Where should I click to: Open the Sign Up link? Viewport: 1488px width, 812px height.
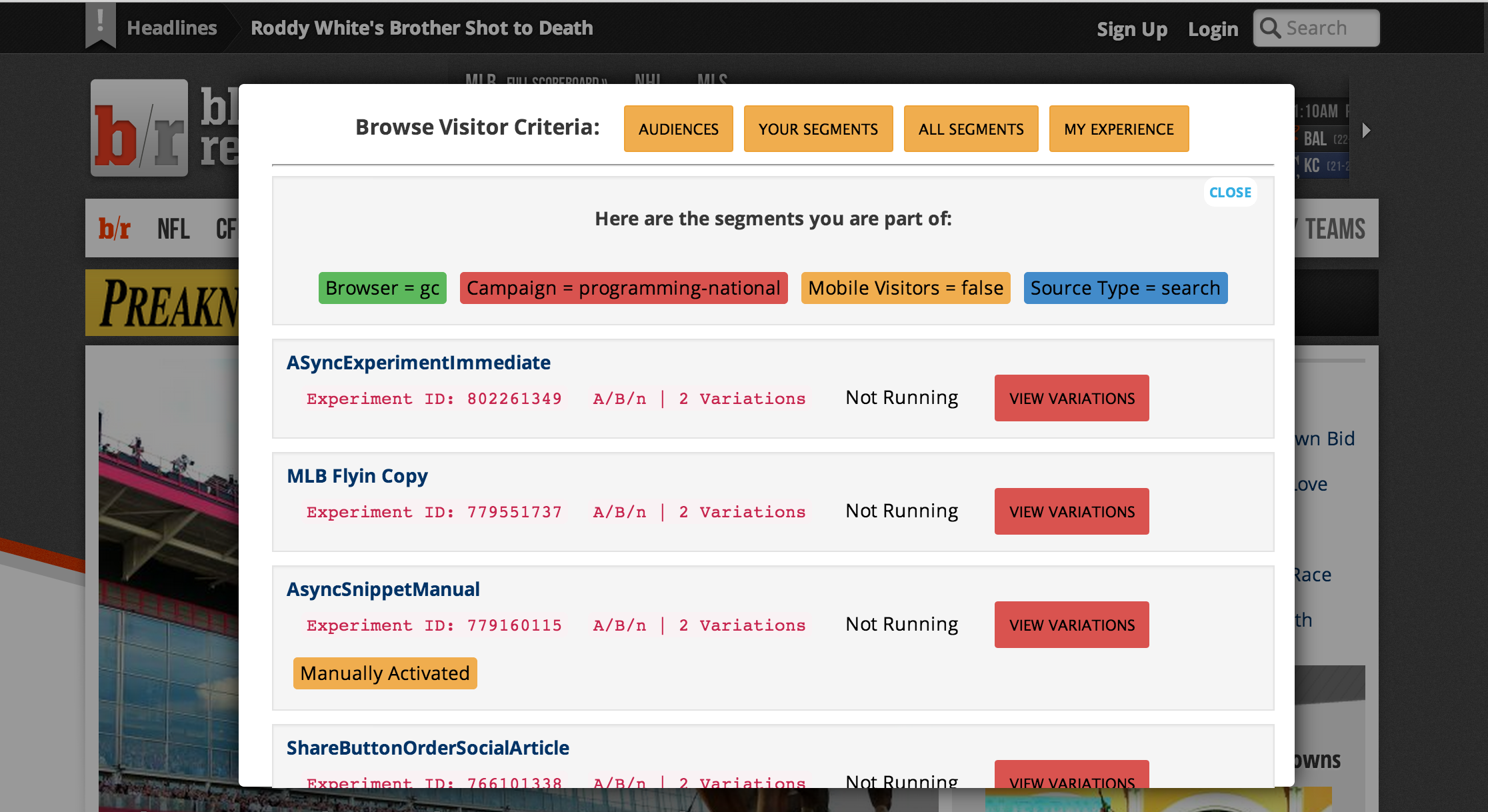tap(1132, 29)
